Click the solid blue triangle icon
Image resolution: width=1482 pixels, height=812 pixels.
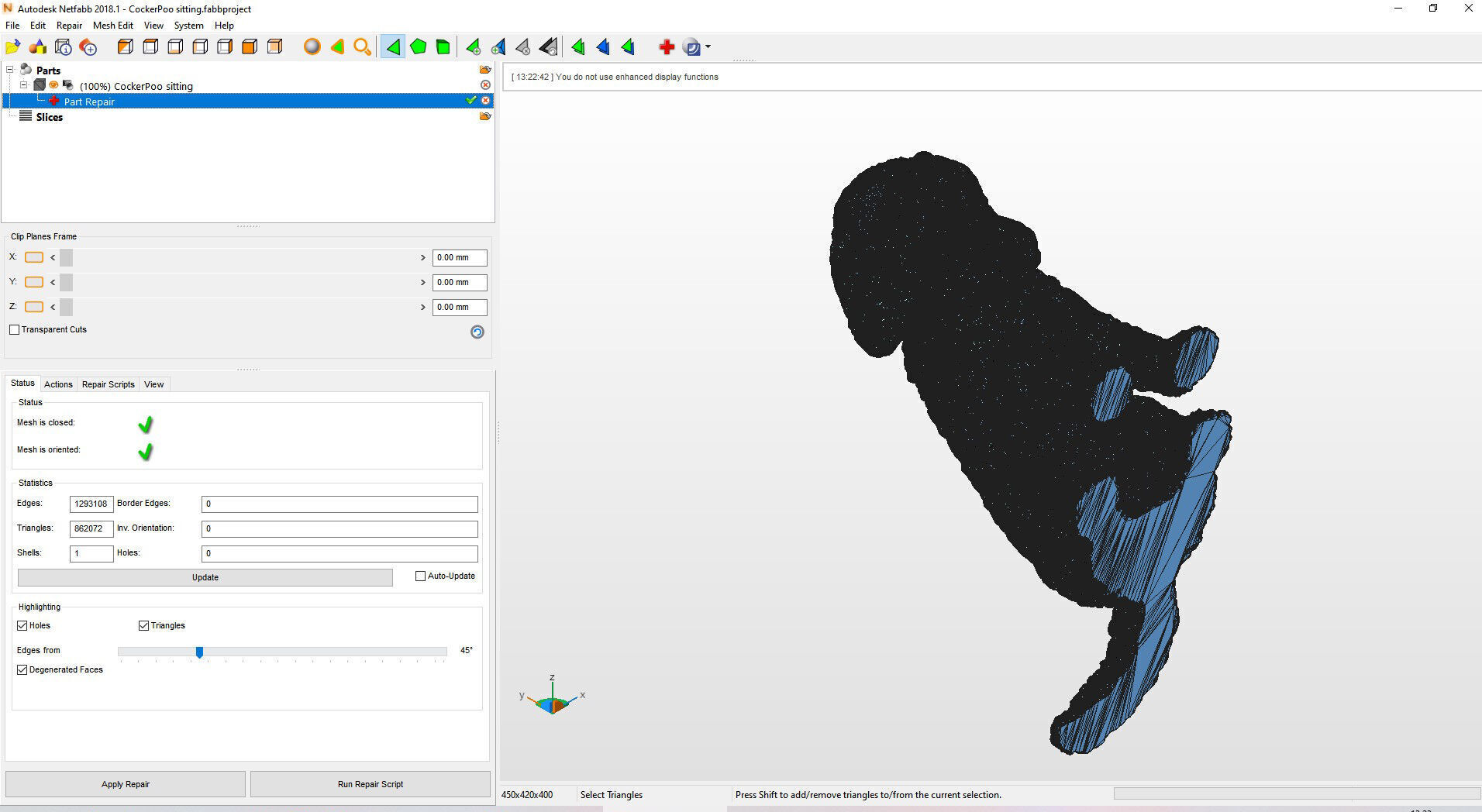tap(603, 47)
